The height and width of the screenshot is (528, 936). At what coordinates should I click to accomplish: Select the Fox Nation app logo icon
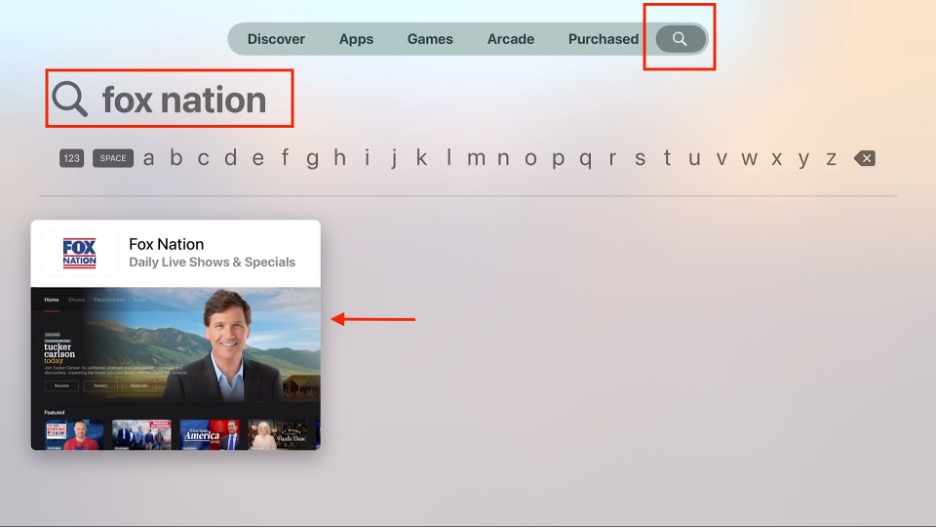pos(80,253)
